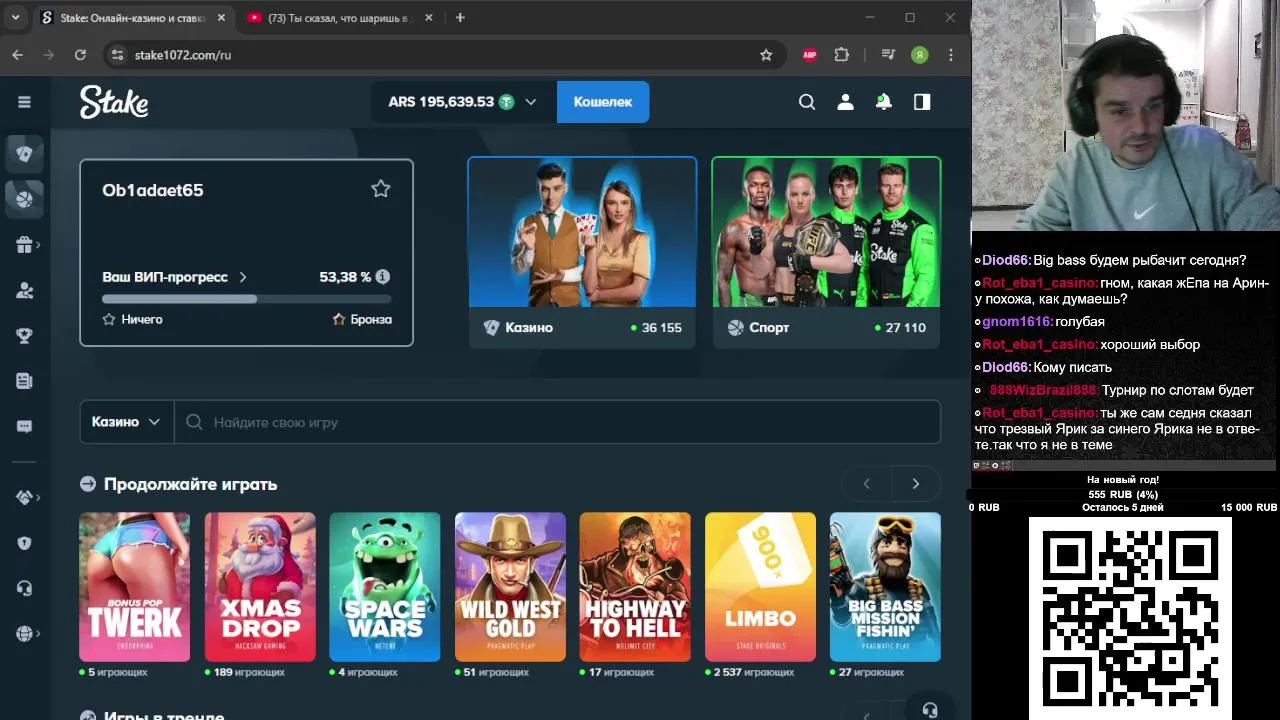This screenshot has height=720, width=1280.
Task: Switch to the Stake browser tab
Action: click(133, 18)
